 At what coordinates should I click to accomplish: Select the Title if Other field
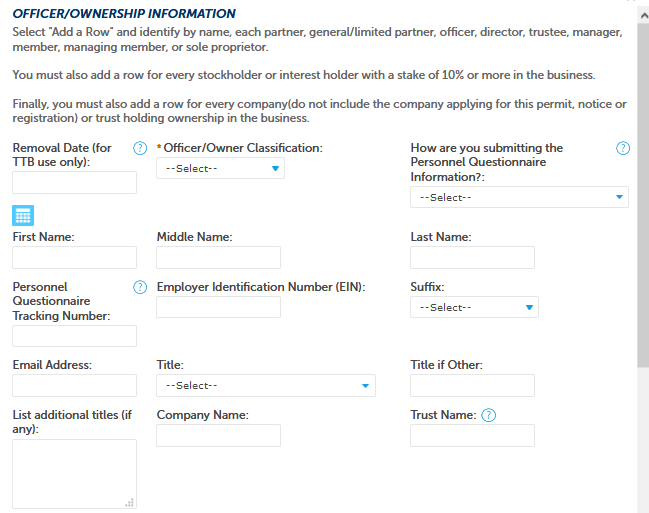[472, 385]
